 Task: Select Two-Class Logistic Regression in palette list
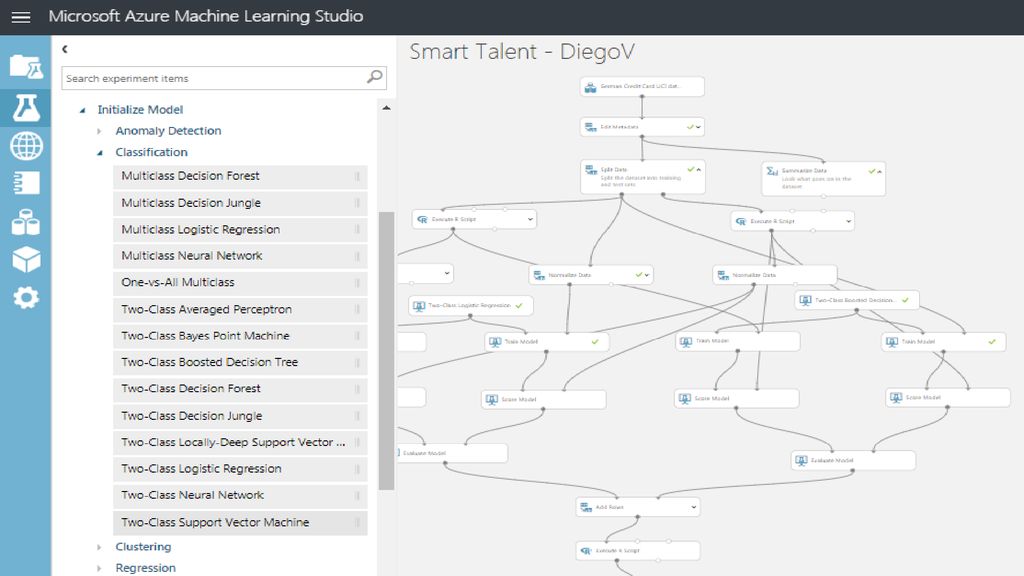[x=240, y=469]
